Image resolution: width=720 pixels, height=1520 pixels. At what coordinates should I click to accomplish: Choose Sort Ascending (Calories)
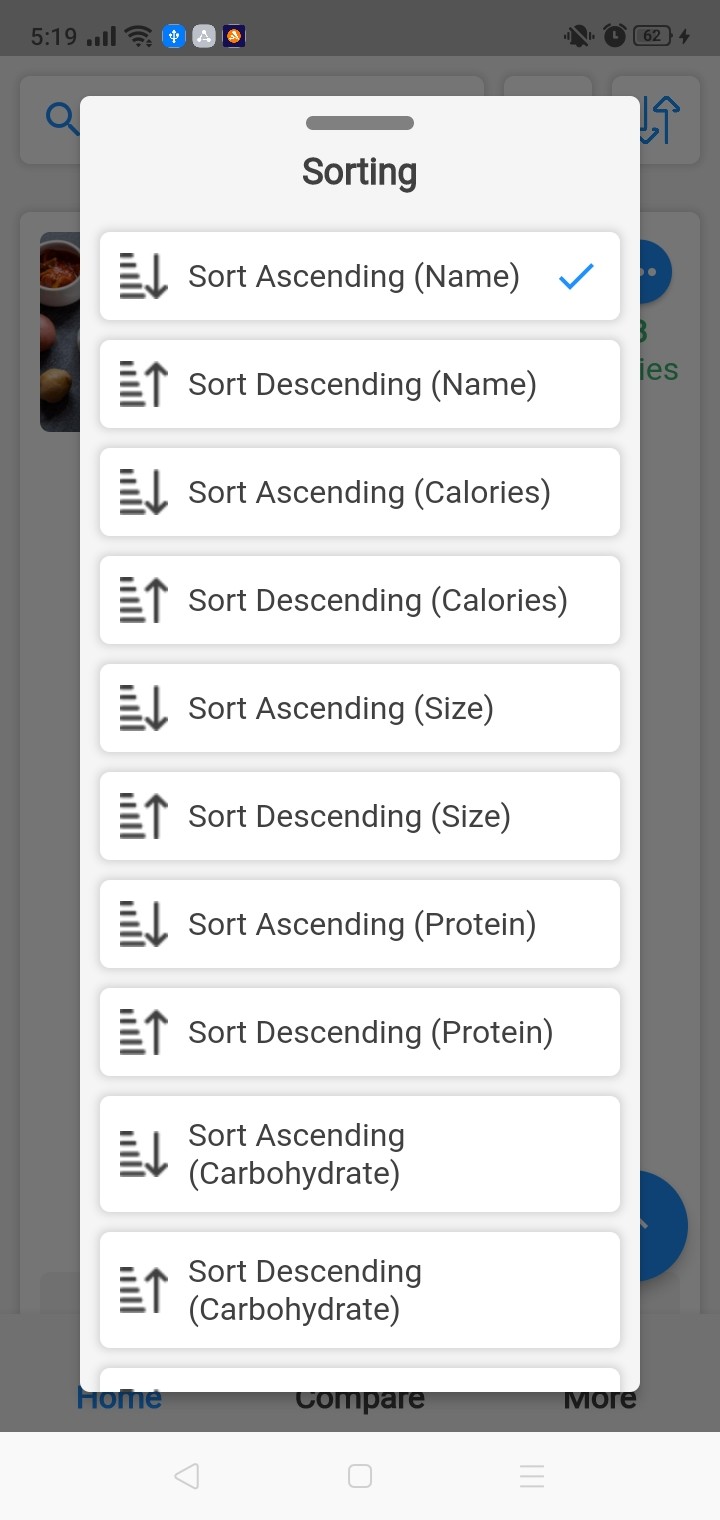click(x=369, y=492)
